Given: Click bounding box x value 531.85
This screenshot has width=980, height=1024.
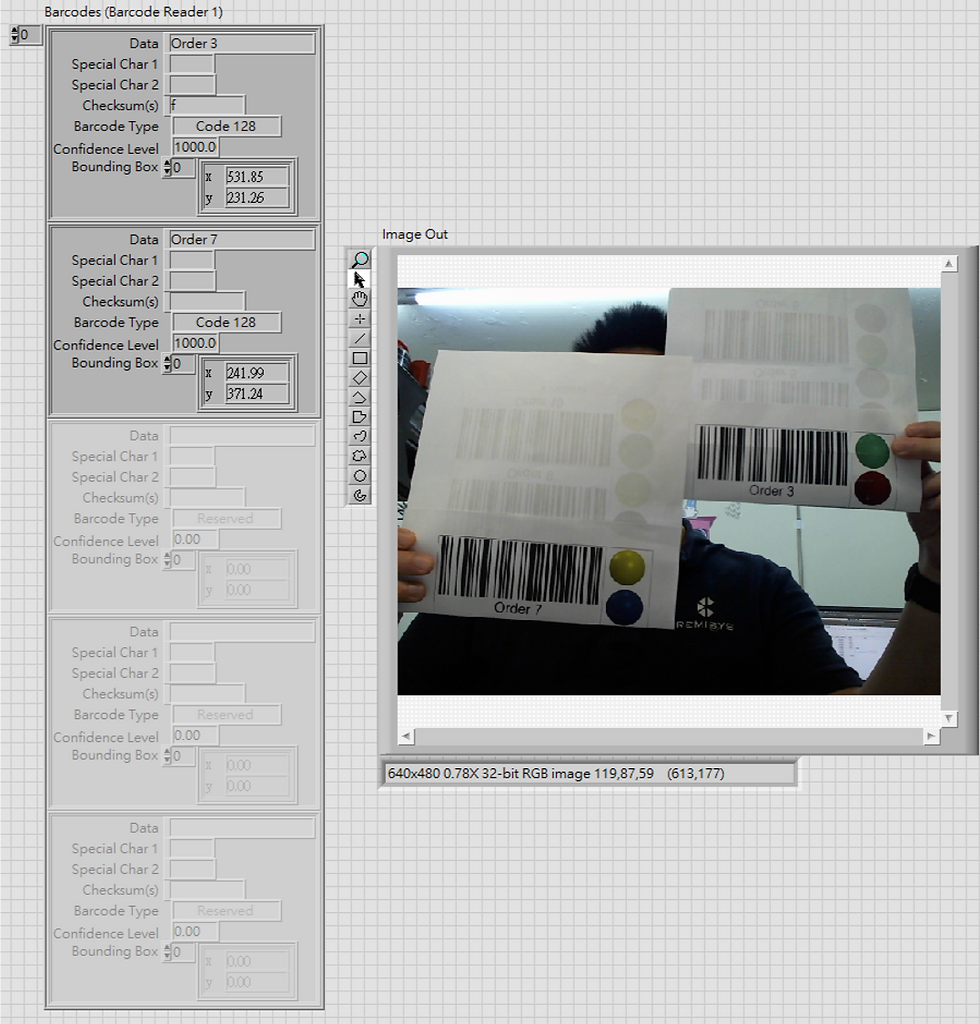Looking at the screenshot, I should pyautogui.click(x=257, y=176).
